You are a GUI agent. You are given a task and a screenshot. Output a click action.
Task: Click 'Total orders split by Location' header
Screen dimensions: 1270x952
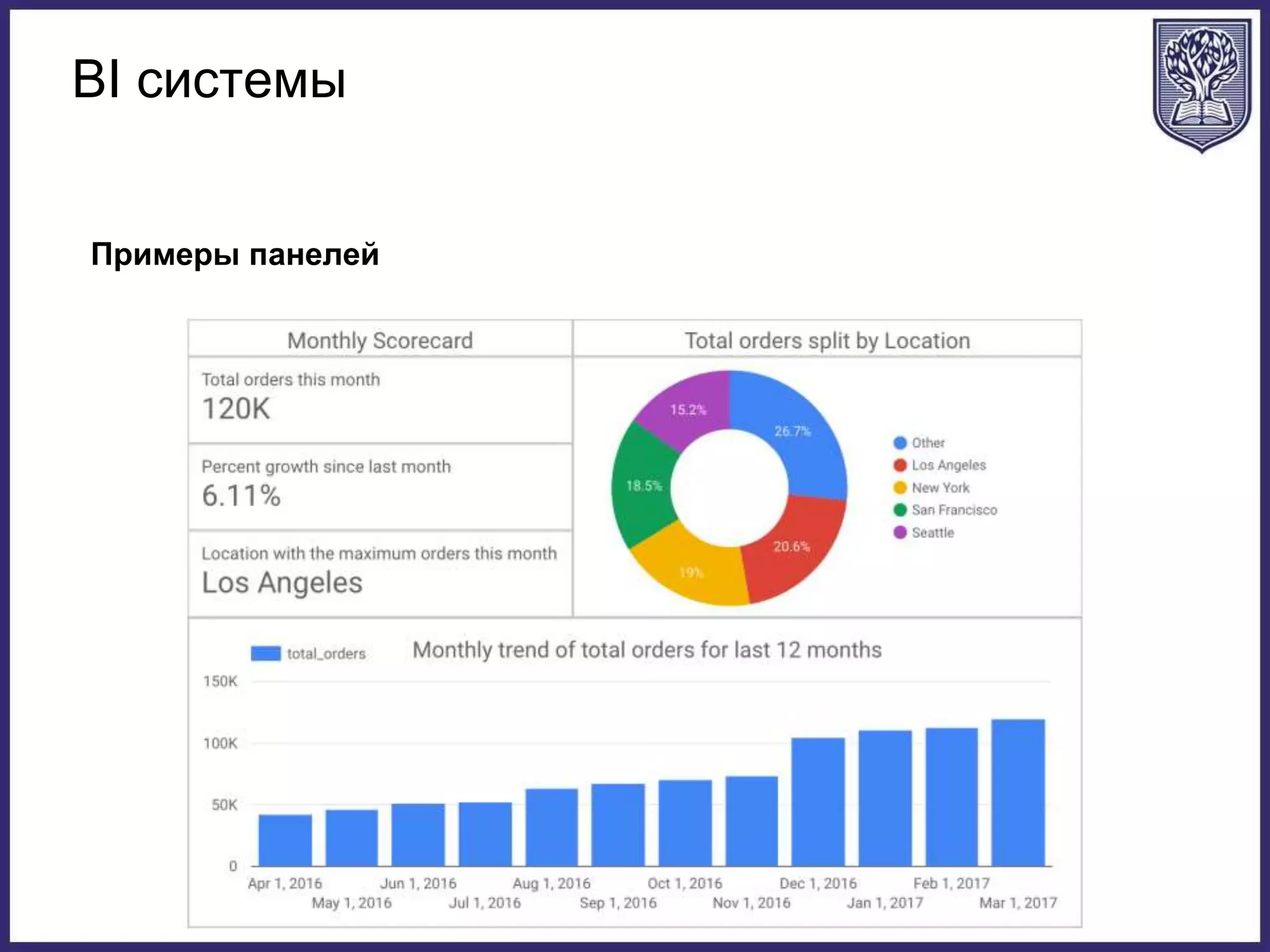827,340
